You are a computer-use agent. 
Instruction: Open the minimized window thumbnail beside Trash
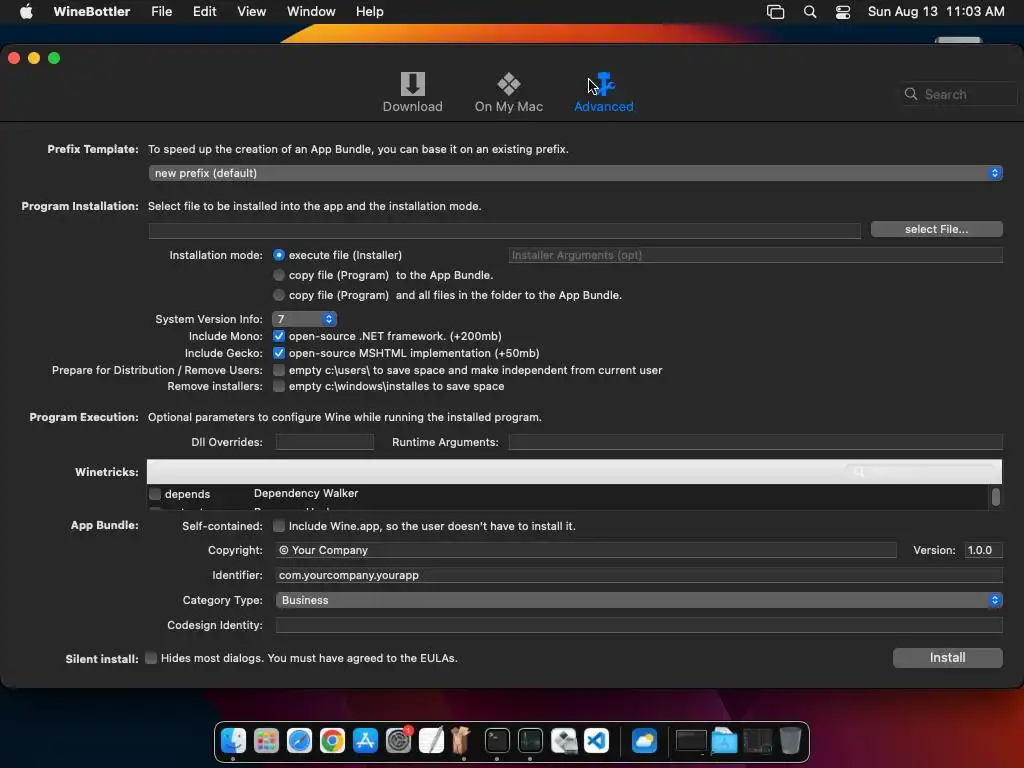(758, 741)
